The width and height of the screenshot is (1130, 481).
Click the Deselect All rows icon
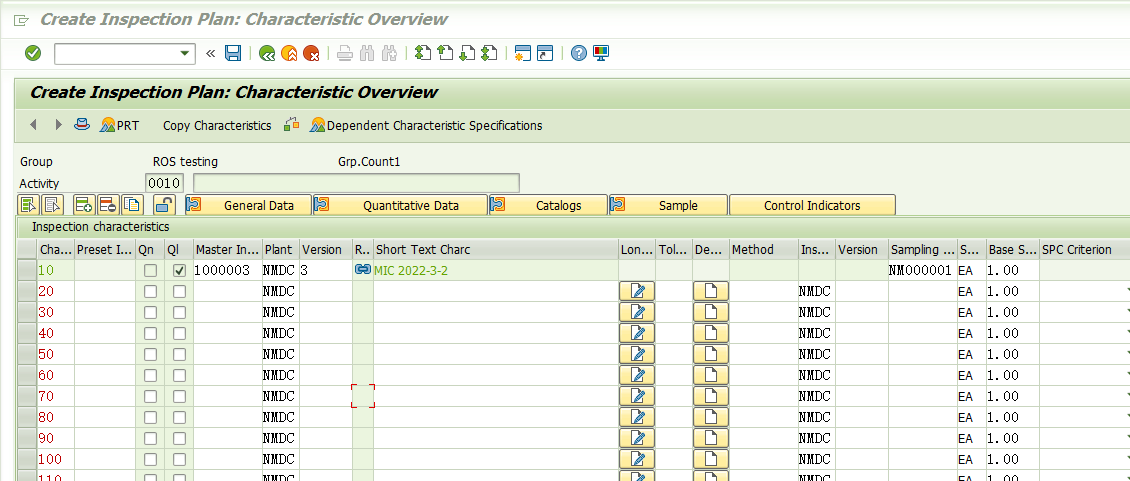(x=53, y=205)
